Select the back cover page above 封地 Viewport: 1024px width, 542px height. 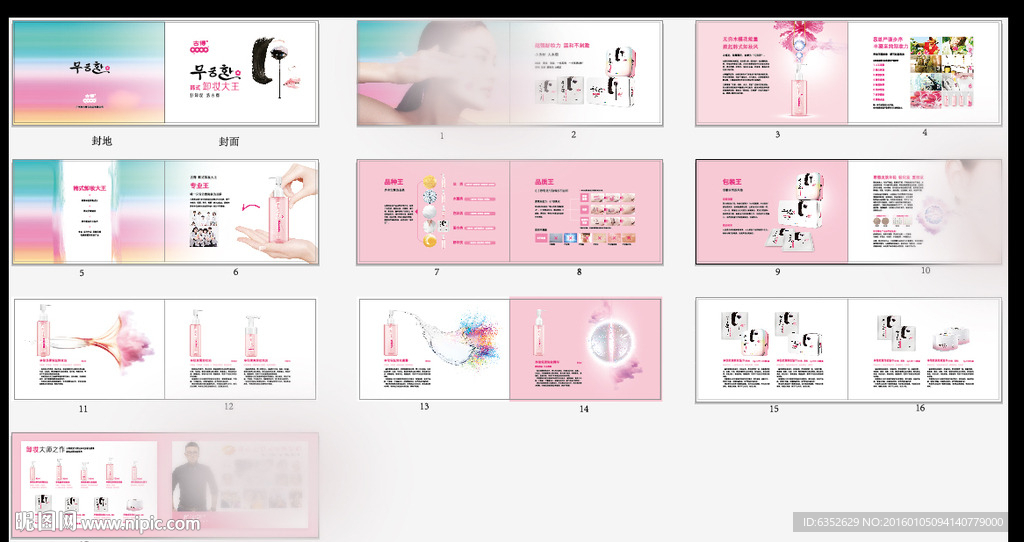pos(89,72)
